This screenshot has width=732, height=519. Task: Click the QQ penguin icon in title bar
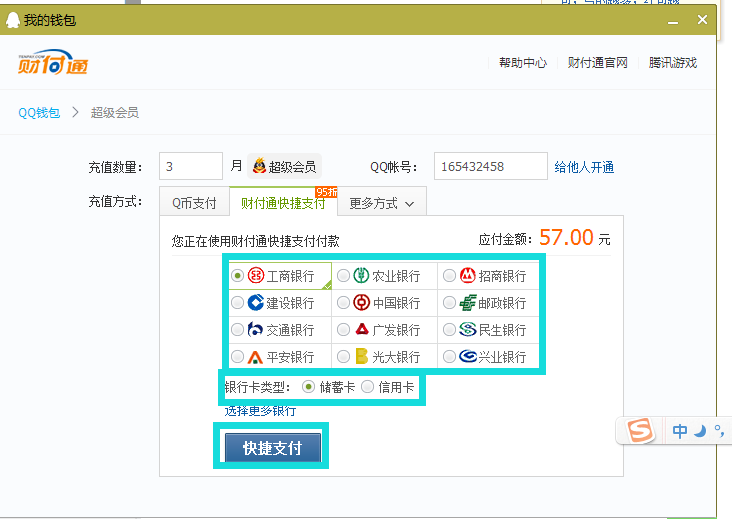pyautogui.click(x=13, y=20)
